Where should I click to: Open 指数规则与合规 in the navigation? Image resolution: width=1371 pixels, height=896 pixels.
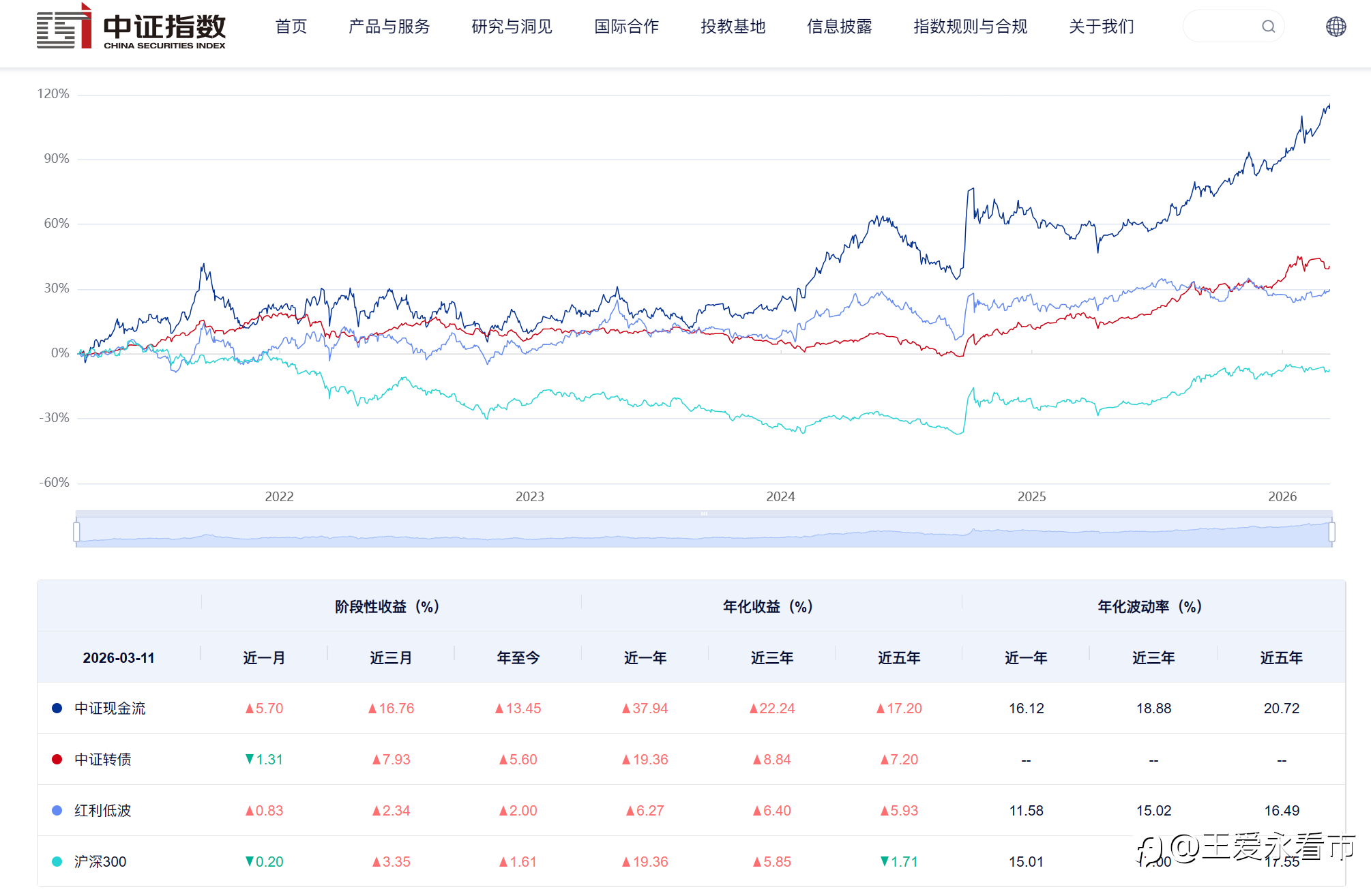970,27
